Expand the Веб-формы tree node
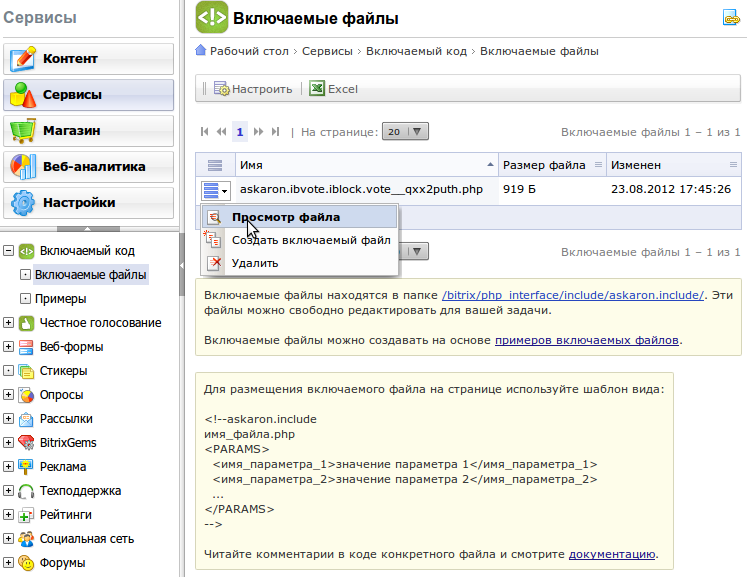The width and height of the screenshot is (748, 577). click(x=9, y=347)
